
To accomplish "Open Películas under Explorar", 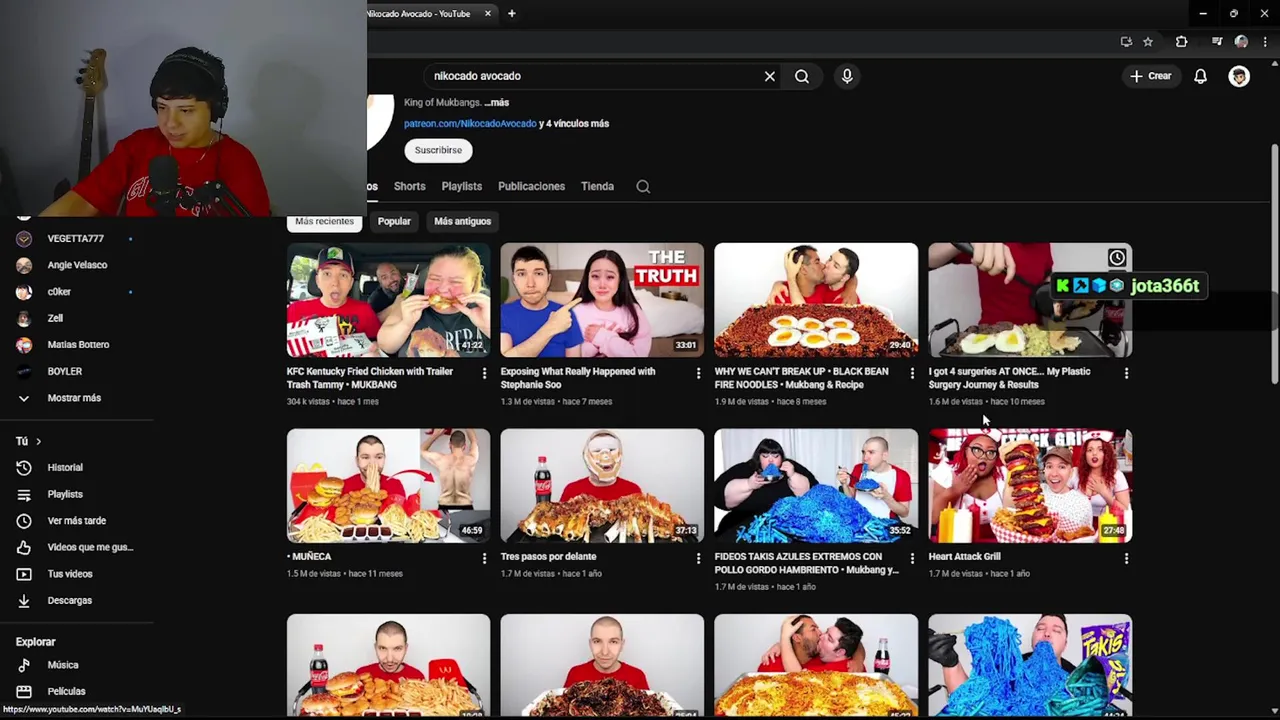I will pyautogui.click(x=66, y=691).
